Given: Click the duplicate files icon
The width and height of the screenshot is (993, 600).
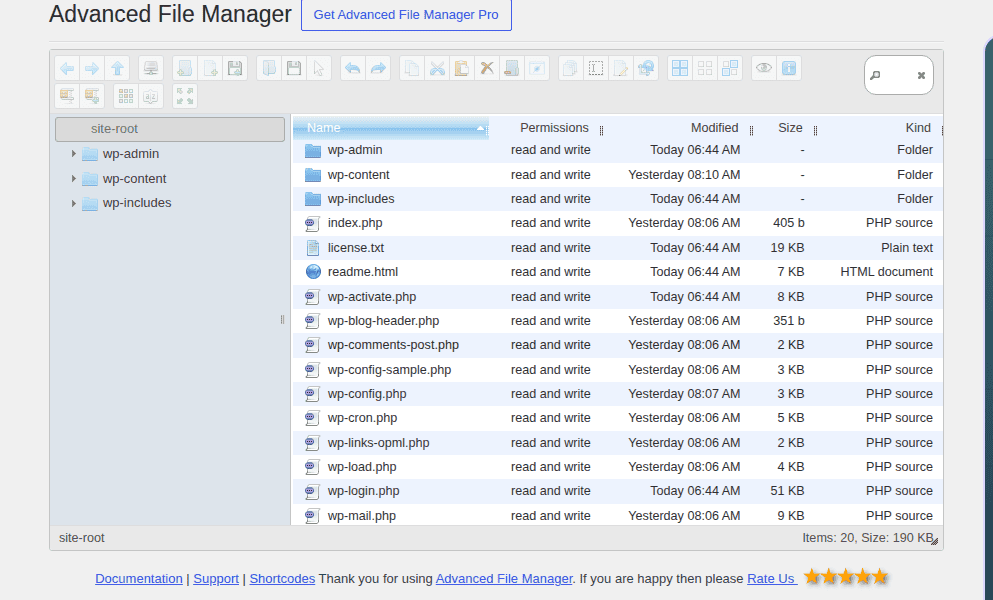Looking at the screenshot, I should click(x=571, y=68).
